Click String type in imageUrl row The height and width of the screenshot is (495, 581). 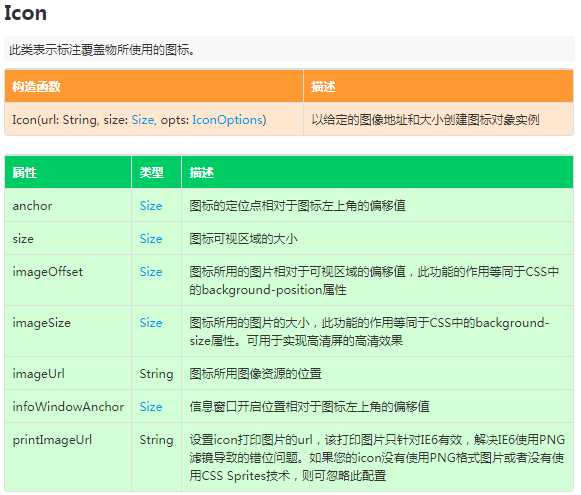pos(156,374)
